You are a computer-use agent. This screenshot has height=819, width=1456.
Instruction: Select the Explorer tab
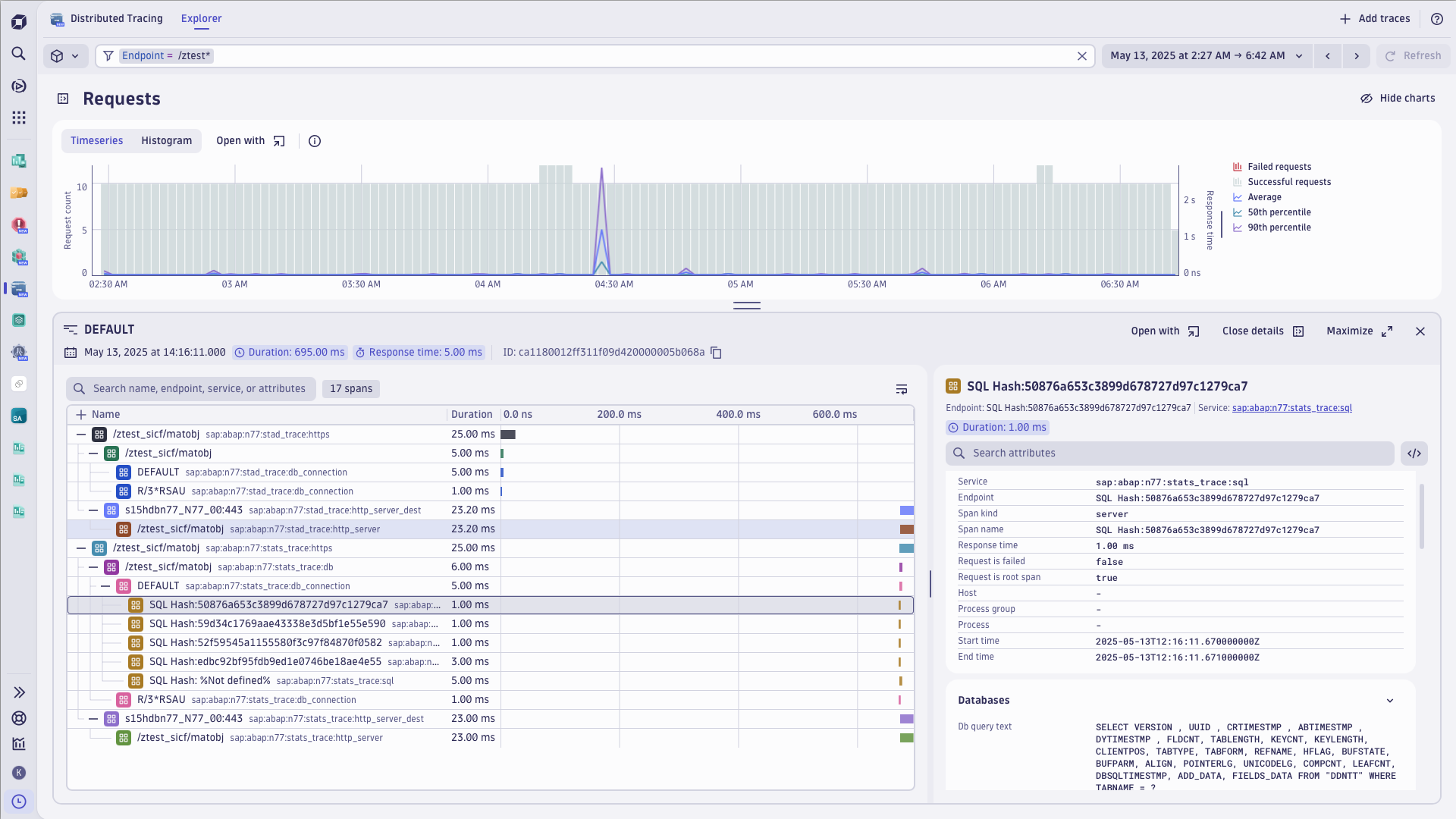(x=201, y=18)
